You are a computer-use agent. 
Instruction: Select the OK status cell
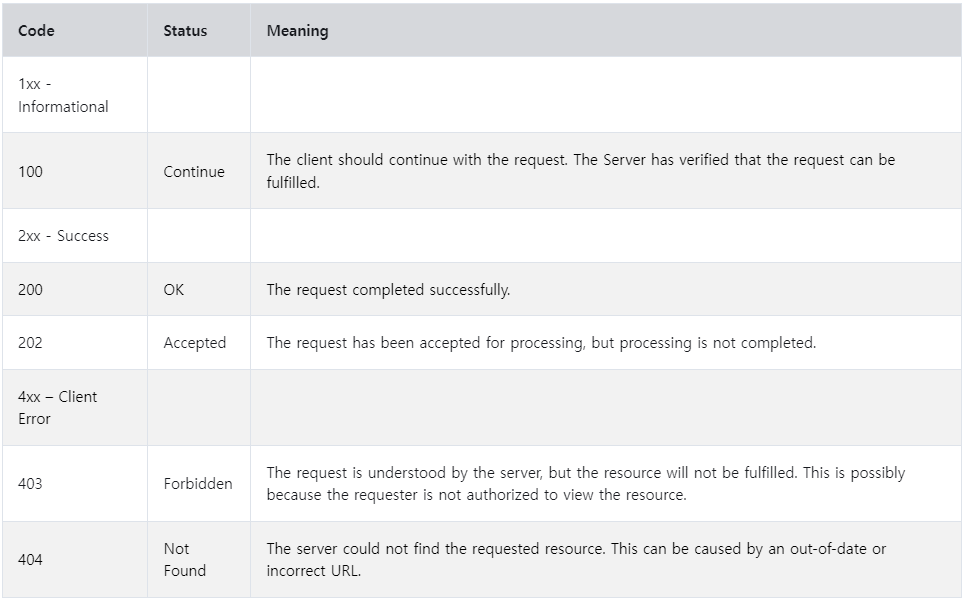coord(173,289)
